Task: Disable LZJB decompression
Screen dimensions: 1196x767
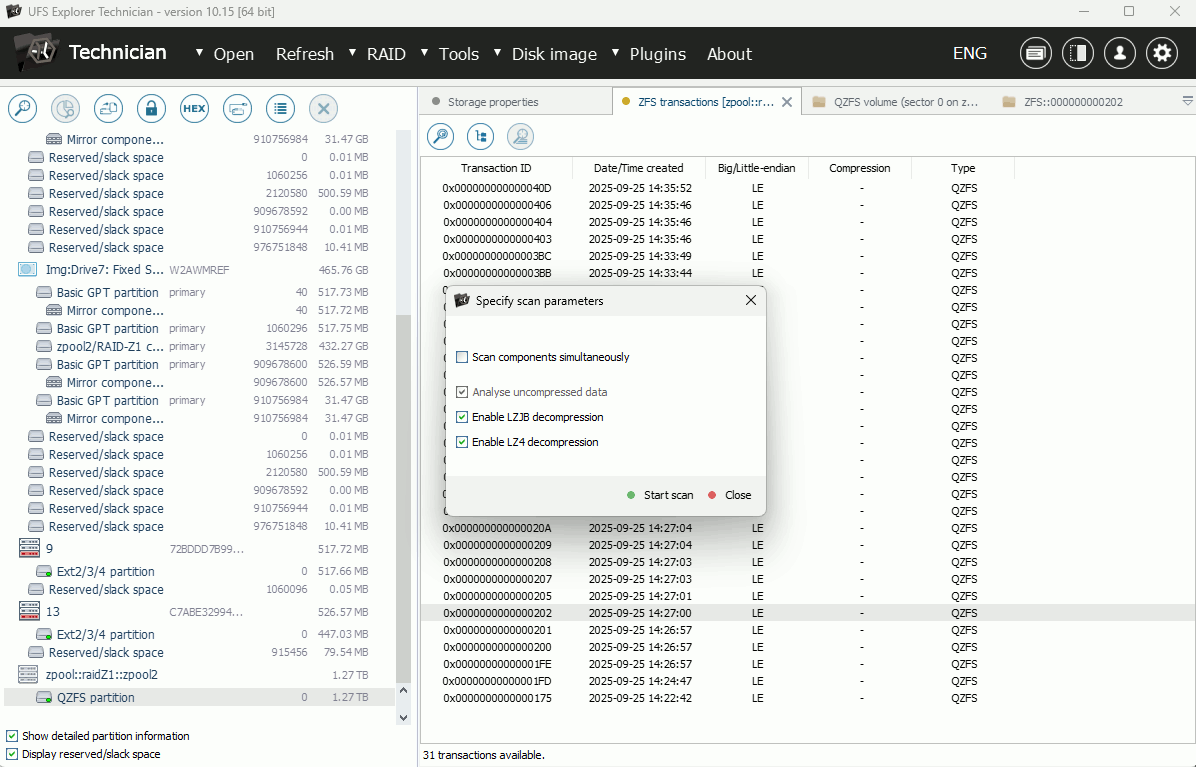Action: click(x=464, y=417)
